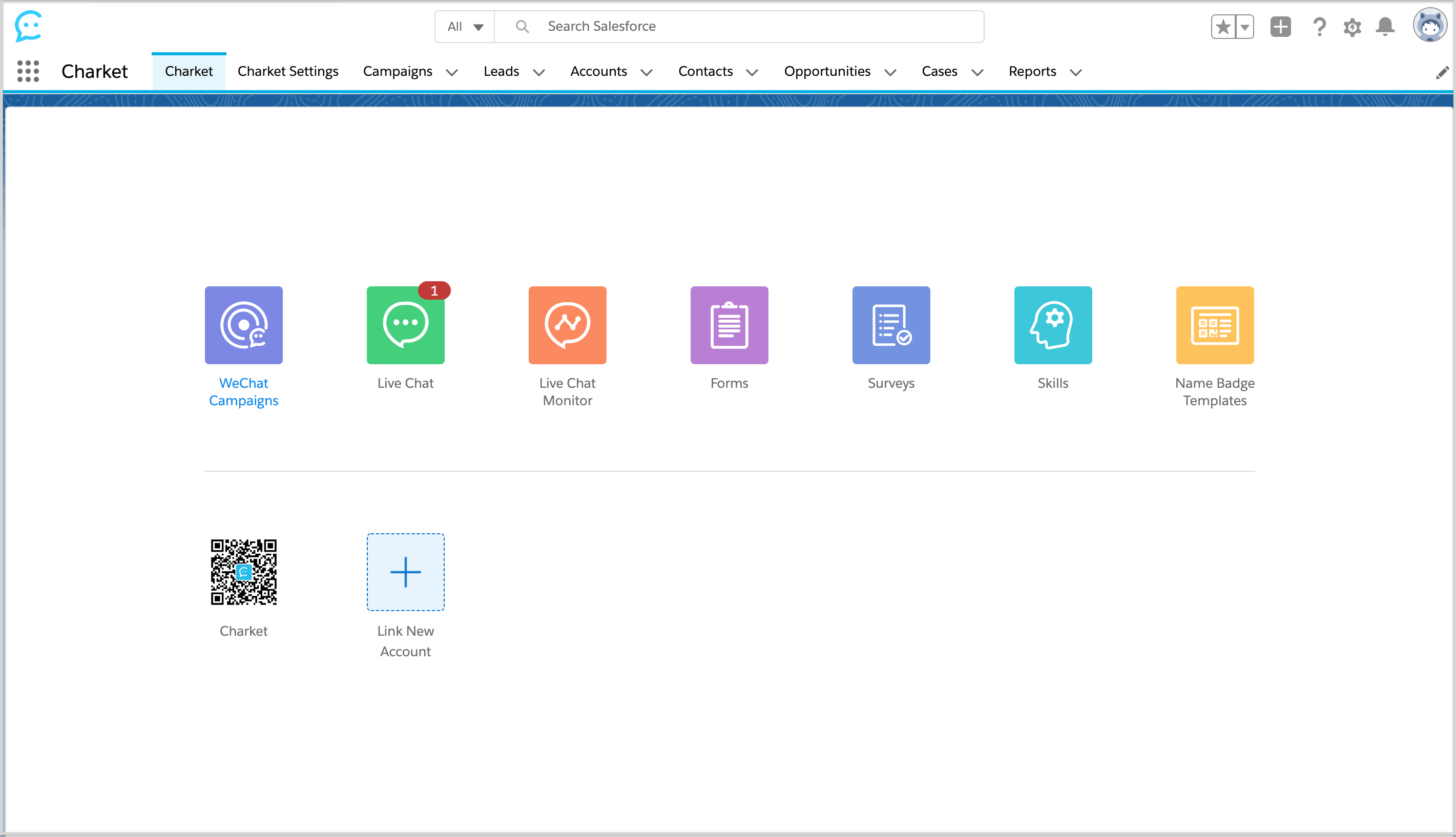Click the Link New Account label
The height and width of the screenshot is (837, 1456).
[405, 641]
